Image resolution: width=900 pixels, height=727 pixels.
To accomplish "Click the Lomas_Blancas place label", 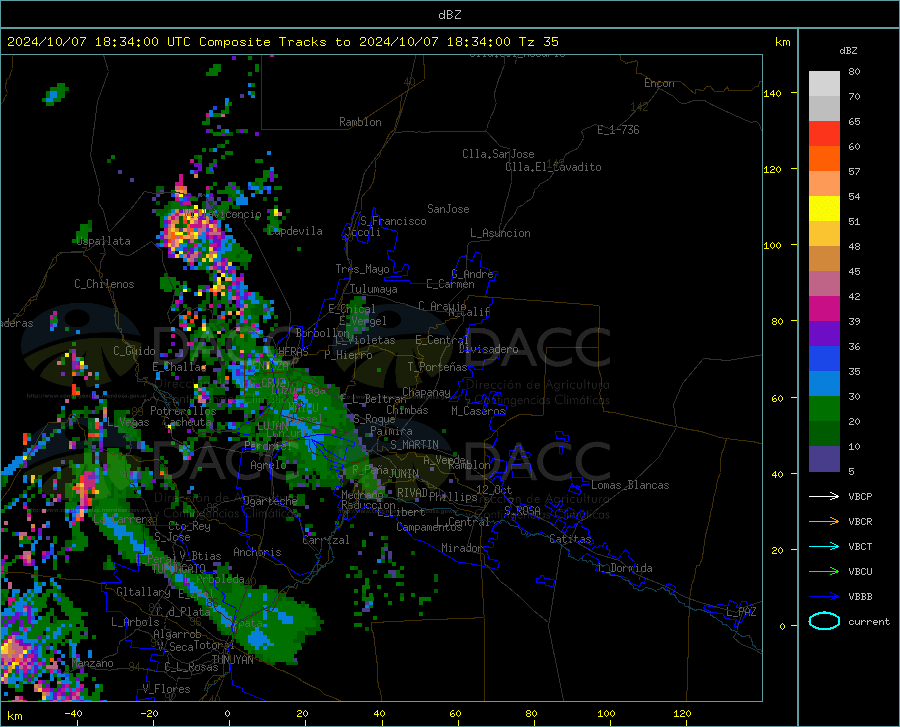I will 630,485.
